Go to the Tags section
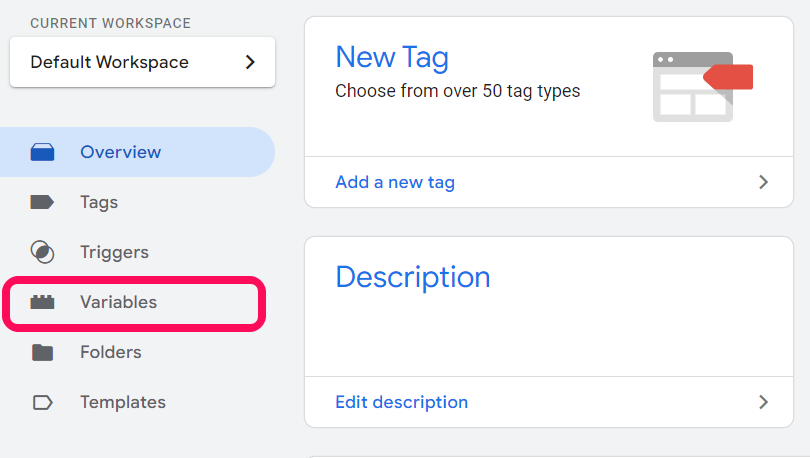Image resolution: width=810 pixels, height=458 pixels. click(x=99, y=202)
